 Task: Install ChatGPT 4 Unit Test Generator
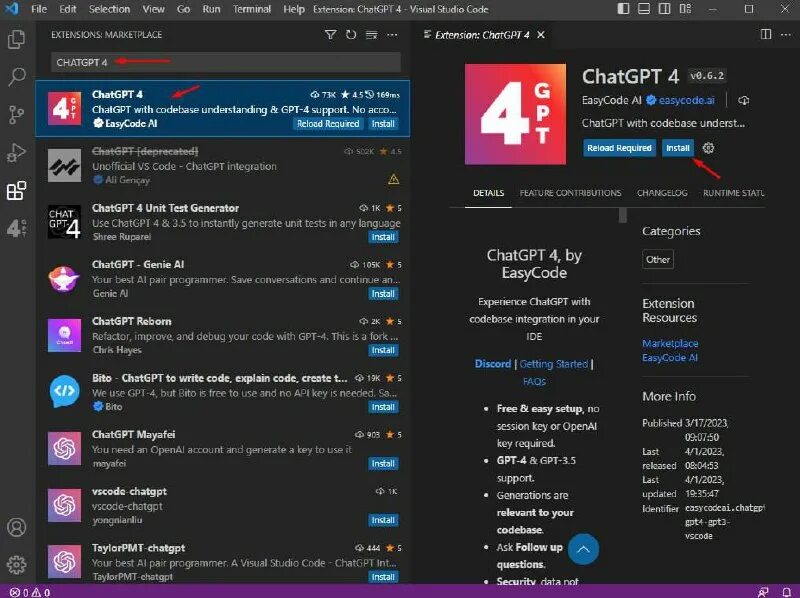(383, 237)
